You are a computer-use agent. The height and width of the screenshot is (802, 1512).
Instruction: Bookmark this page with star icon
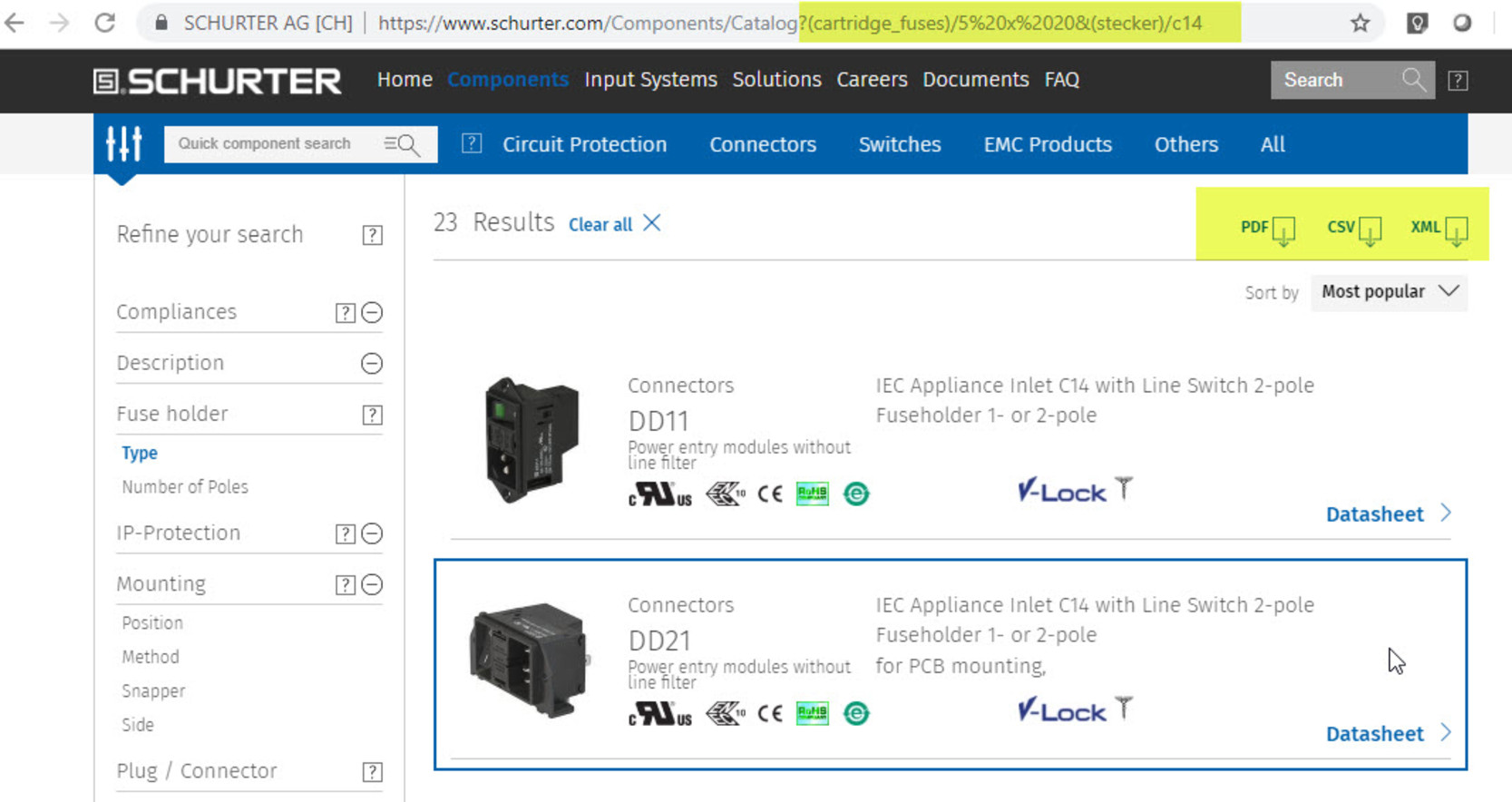click(1360, 24)
